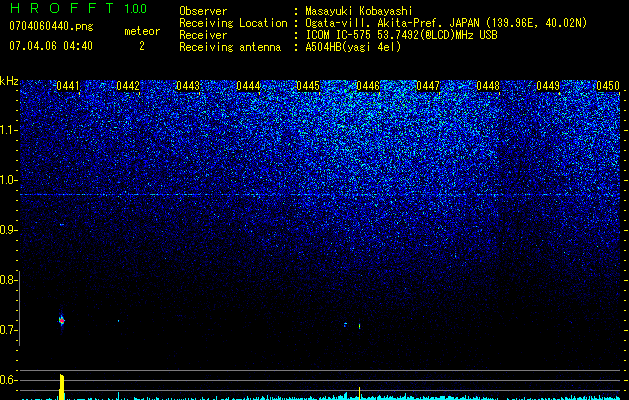Click the green 'meteor' label
Image resolution: width=629 pixels, height=400 pixels.
pos(142,31)
